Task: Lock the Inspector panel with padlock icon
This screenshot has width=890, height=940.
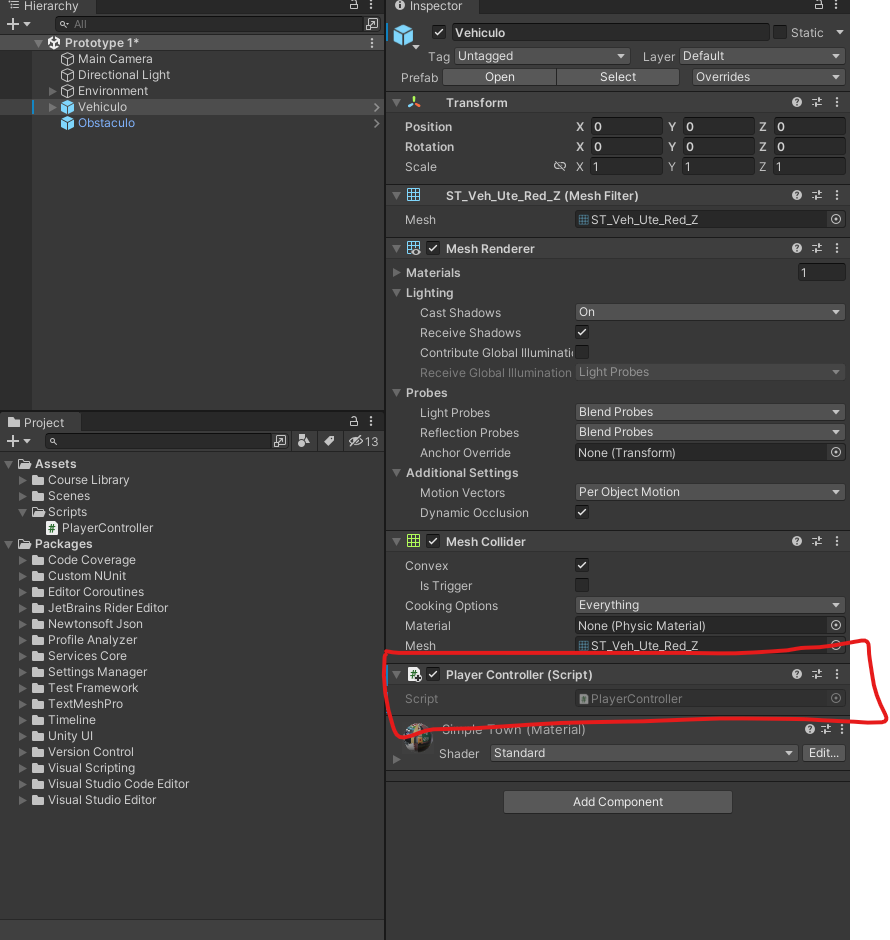Action: (817, 6)
